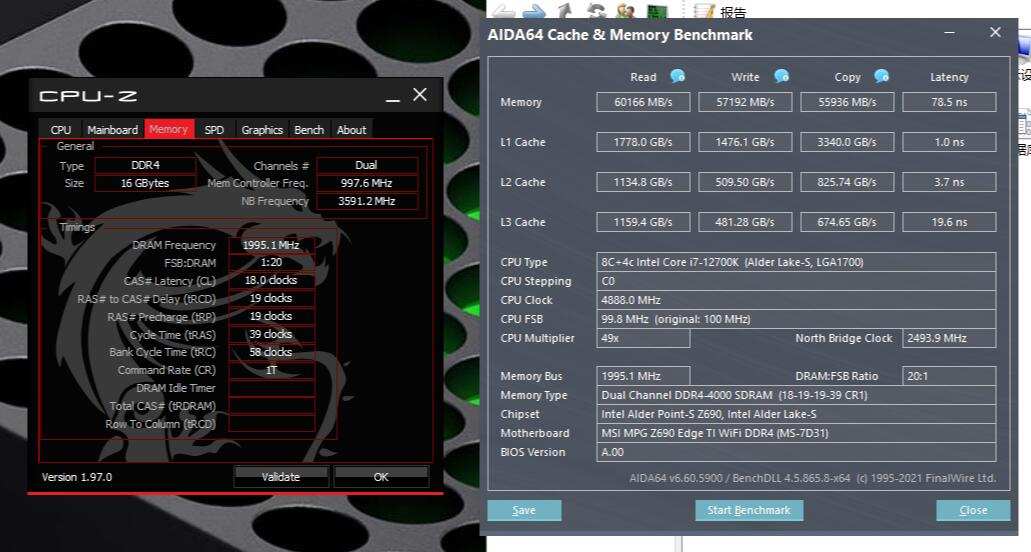Click the L3 Cache Copy value 674.65 GB/s
Screen dimensions: 1031x552
[847, 222]
